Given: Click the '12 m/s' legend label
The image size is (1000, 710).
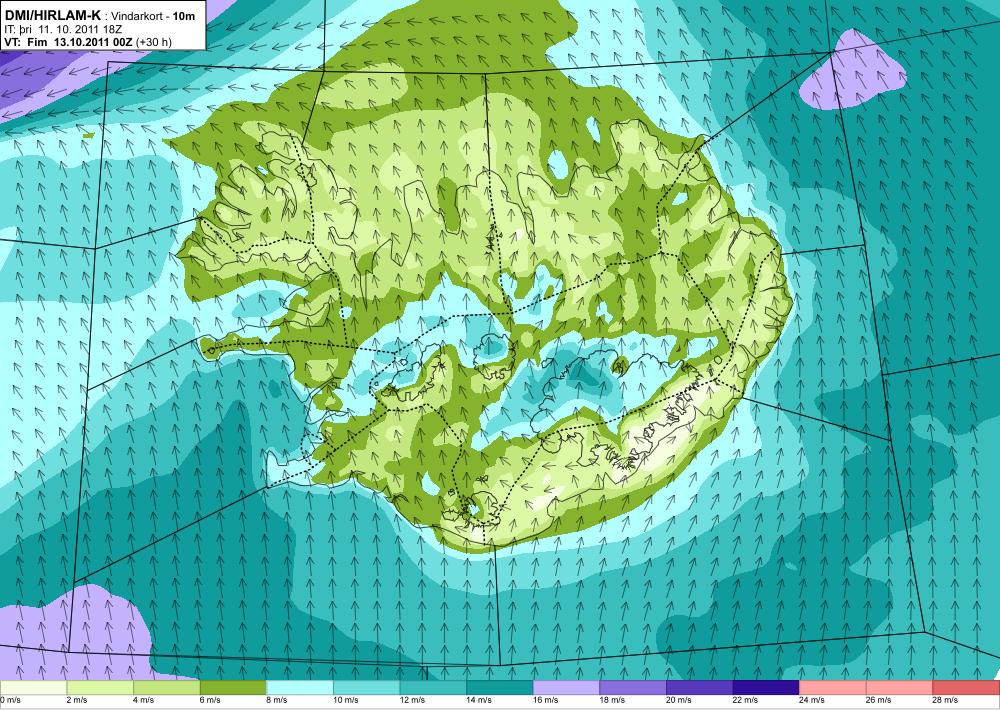Looking at the screenshot, I should [412, 700].
